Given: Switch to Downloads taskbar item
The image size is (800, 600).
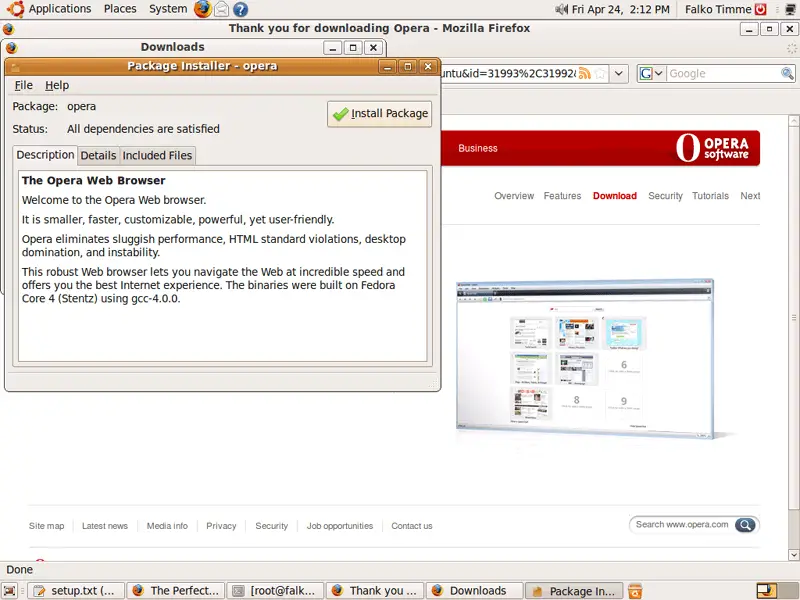Looking at the screenshot, I should [474, 591].
